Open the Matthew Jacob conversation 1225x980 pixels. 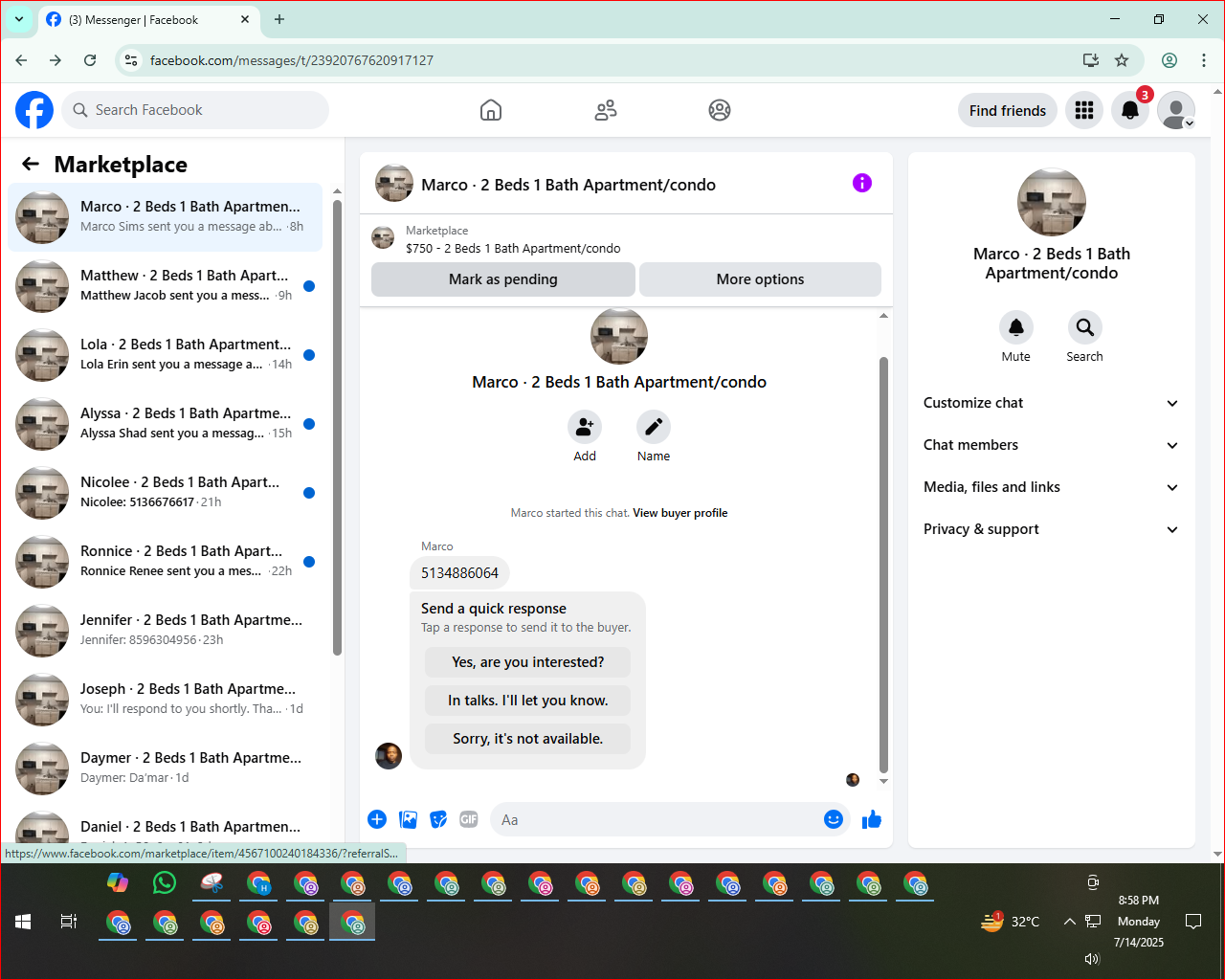[x=166, y=286]
